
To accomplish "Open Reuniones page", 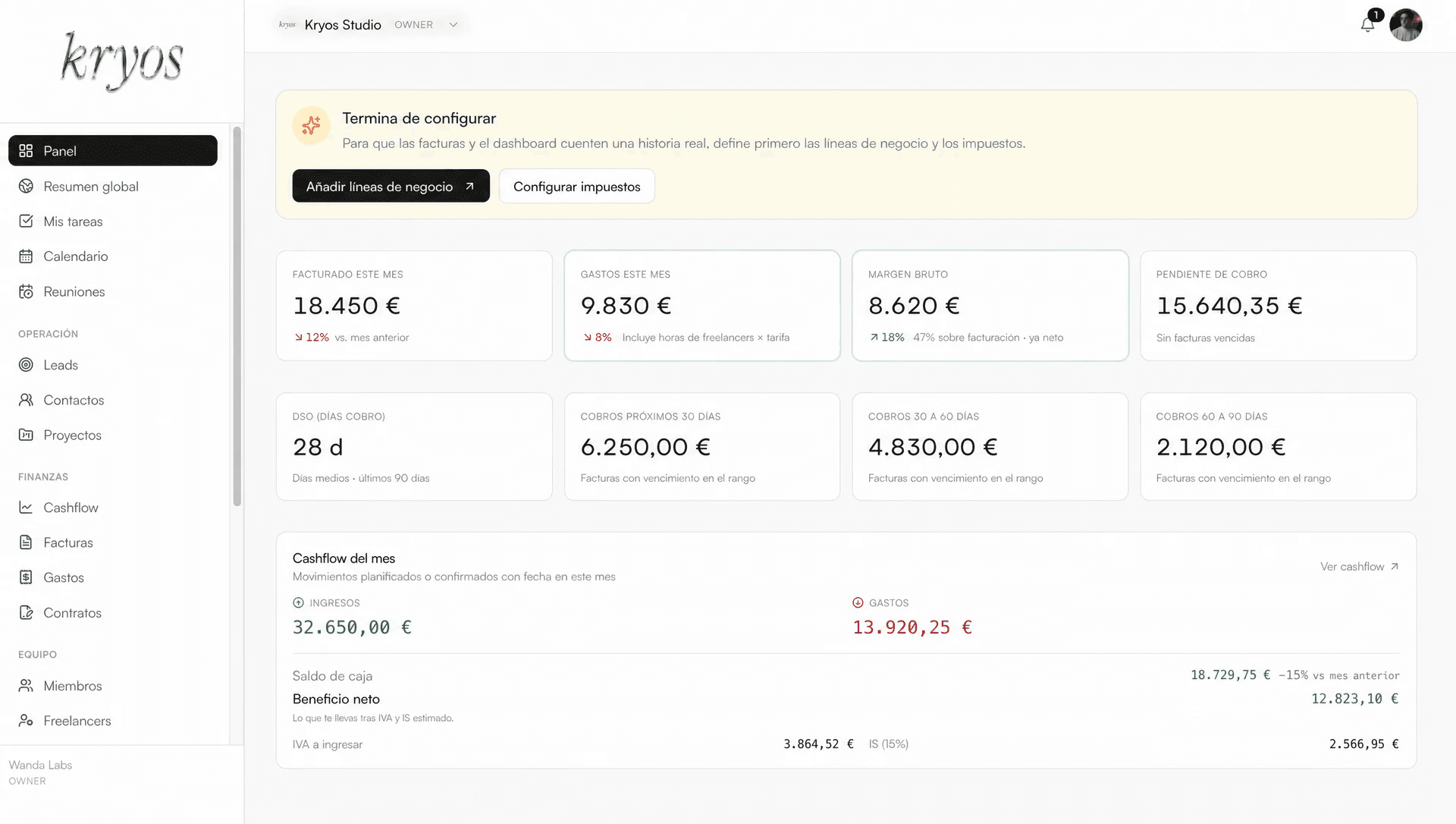I will pyautogui.click(x=113, y=291).
